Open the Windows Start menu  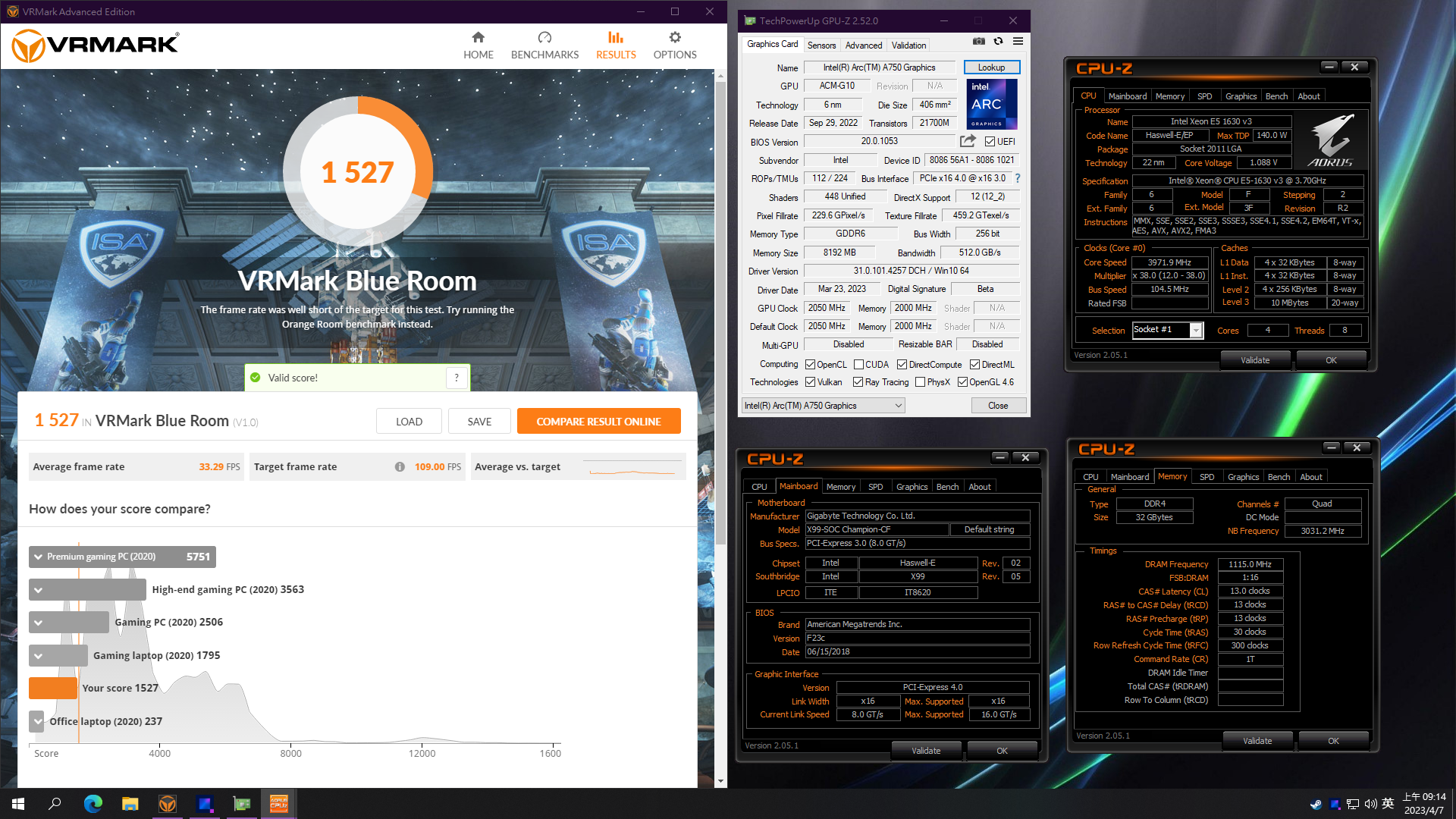coord(18,804)
